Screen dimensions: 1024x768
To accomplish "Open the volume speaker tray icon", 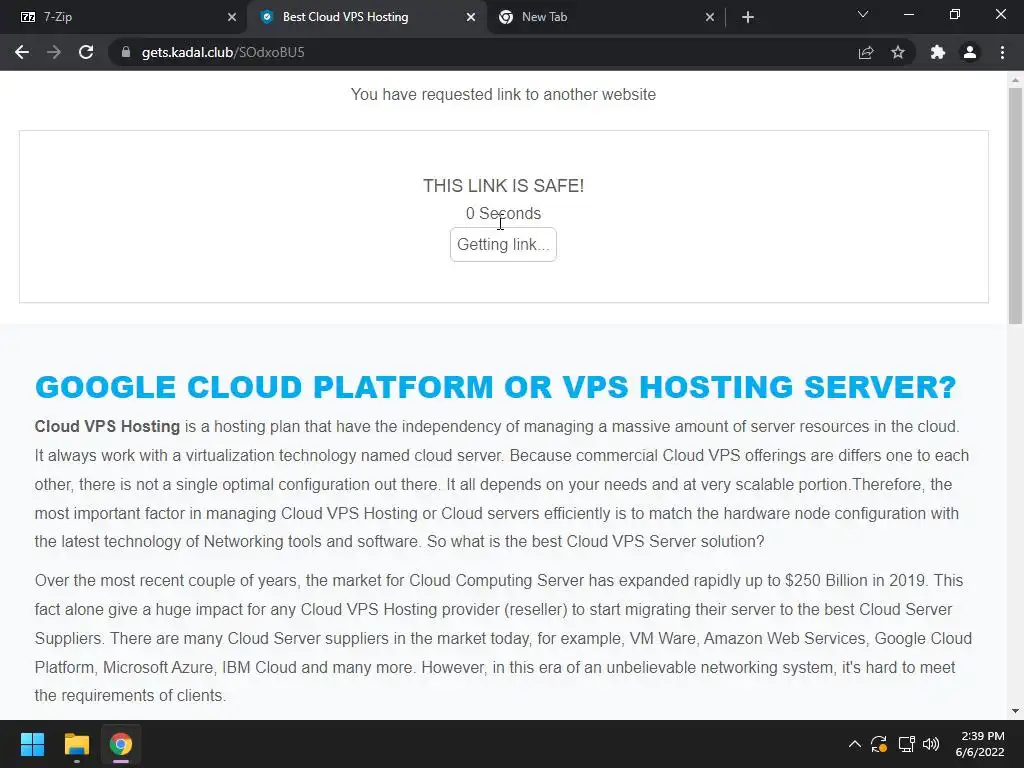I will 931,744.
